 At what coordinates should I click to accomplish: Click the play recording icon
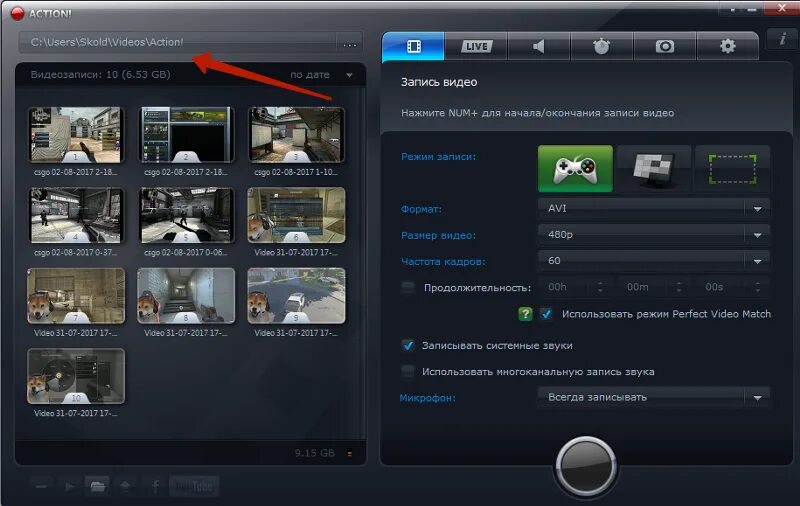pyautogui.click(x=69, y=487)
